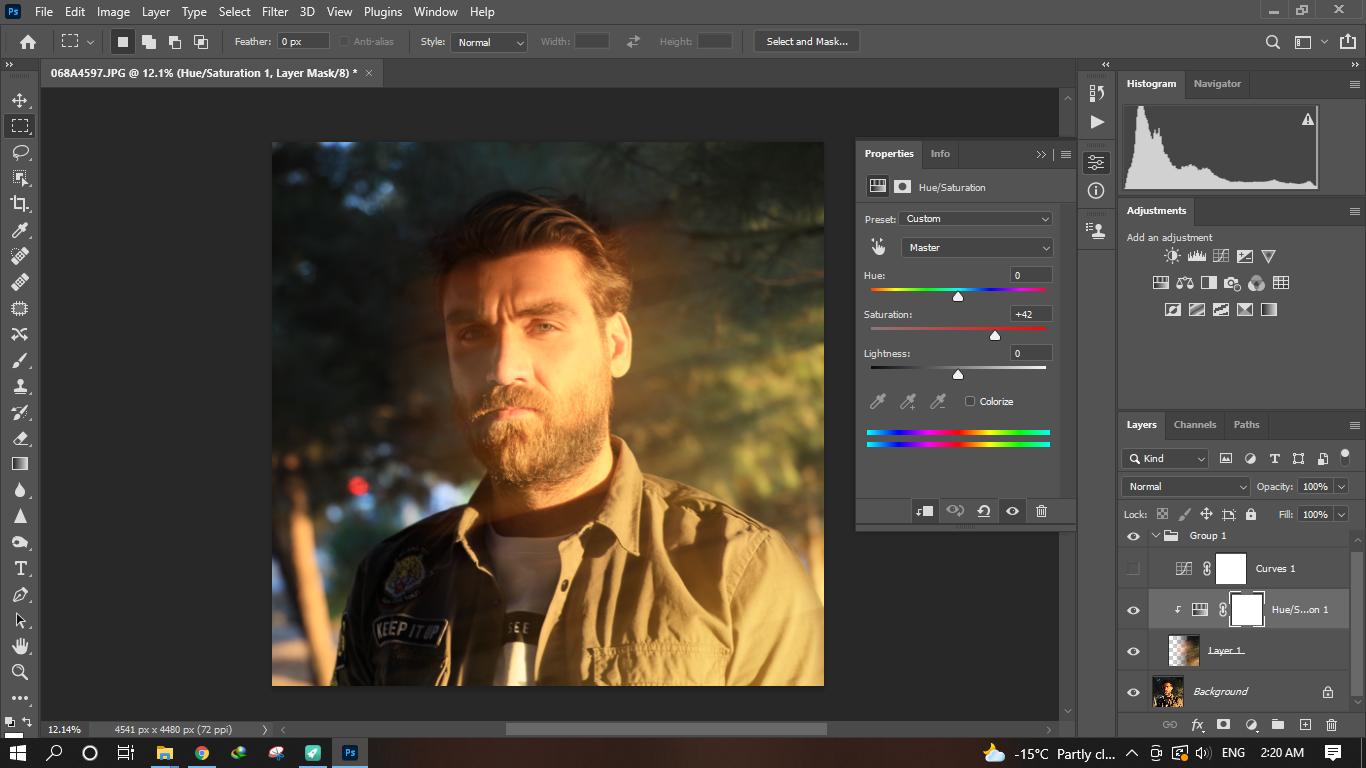The image size is (1366, 768).
Task: Open the Play actions panel icon
Action: point(1097,122)
